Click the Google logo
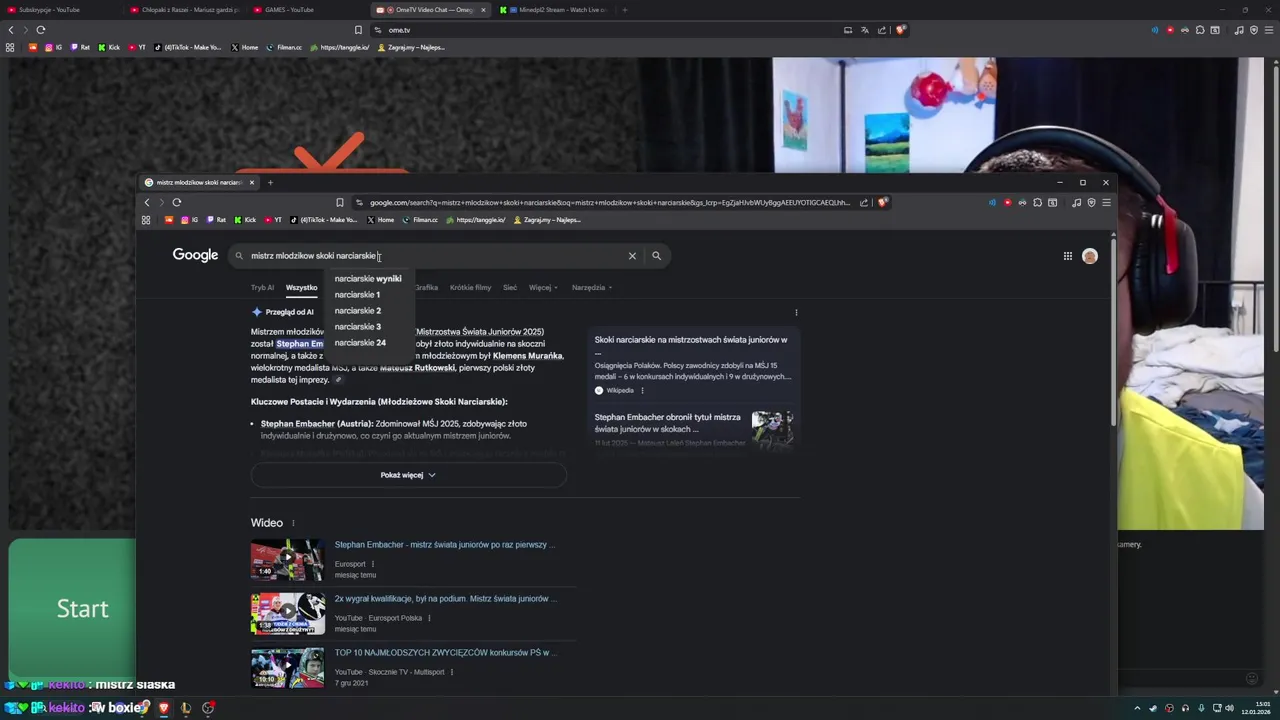The width and height of the screenshot is (1280, 720). coord(195,255)
